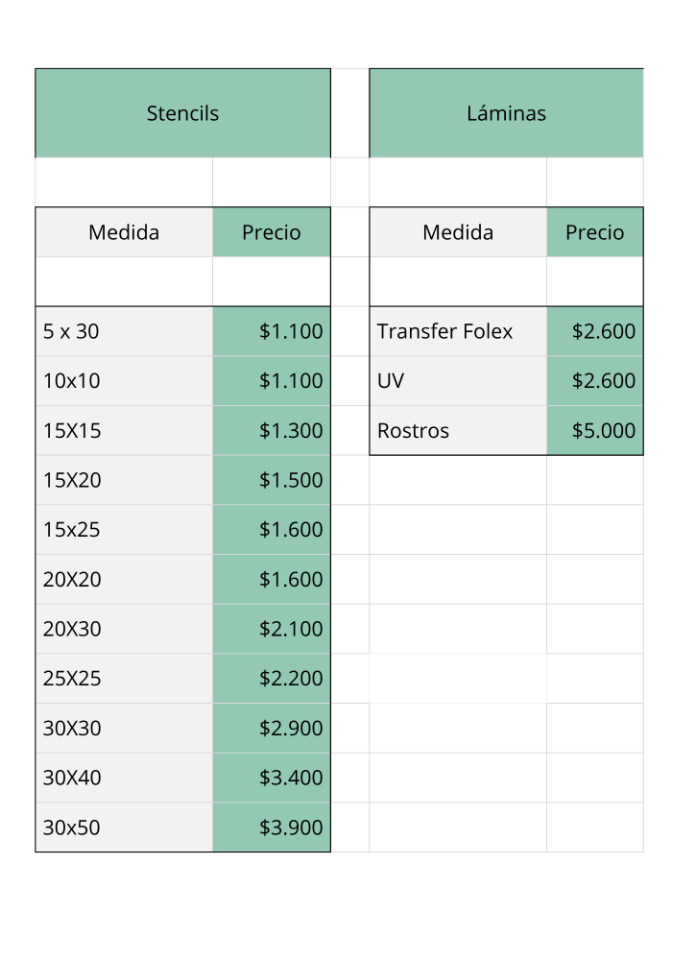Select the Precio header under Láminas

click(x=594, y=232)
